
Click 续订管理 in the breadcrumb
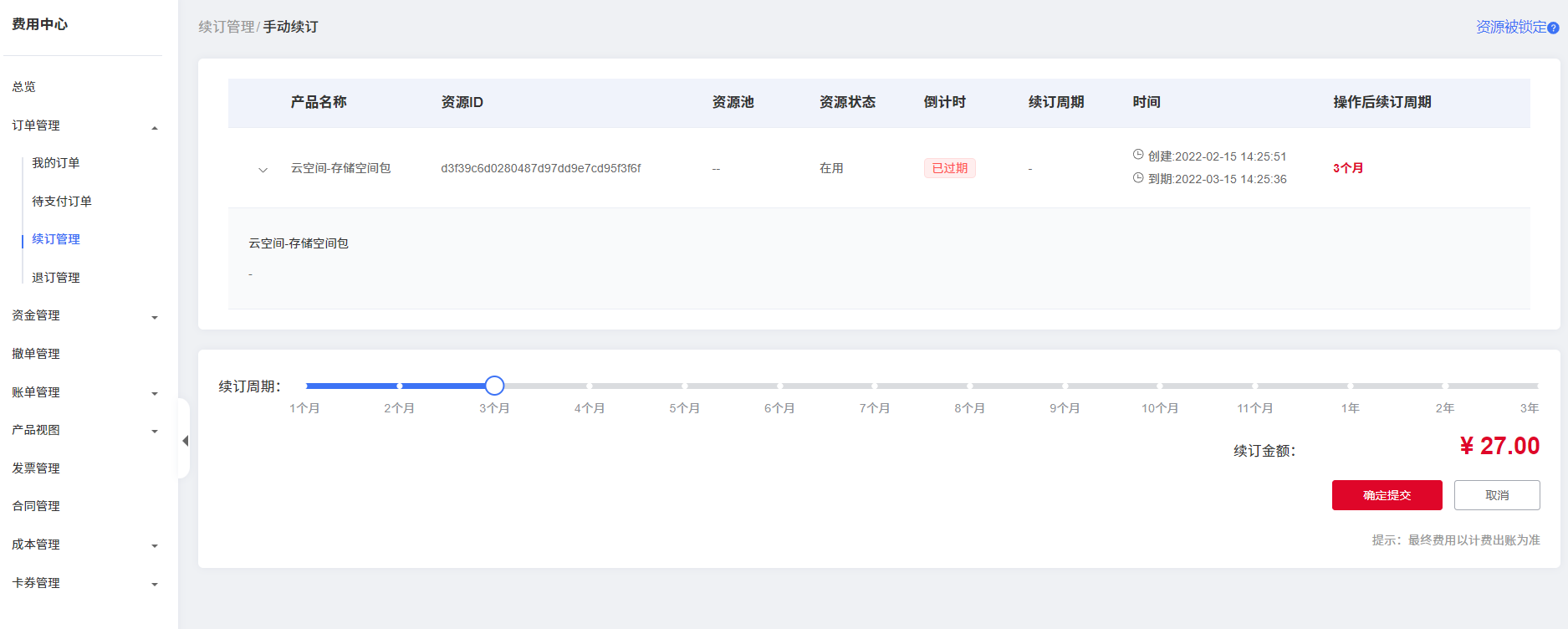tap(226, 27)
